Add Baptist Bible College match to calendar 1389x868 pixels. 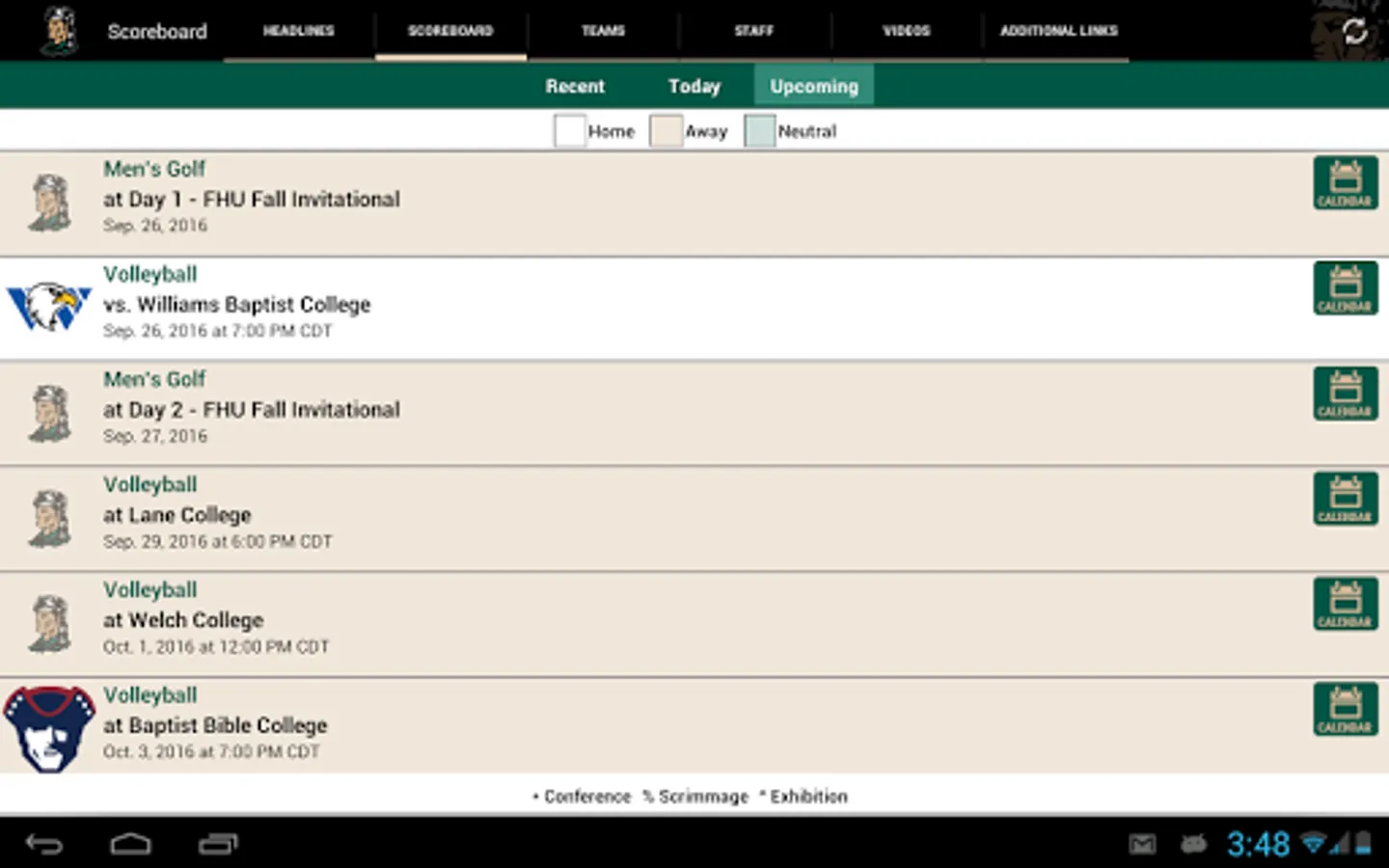[1345, 709]
